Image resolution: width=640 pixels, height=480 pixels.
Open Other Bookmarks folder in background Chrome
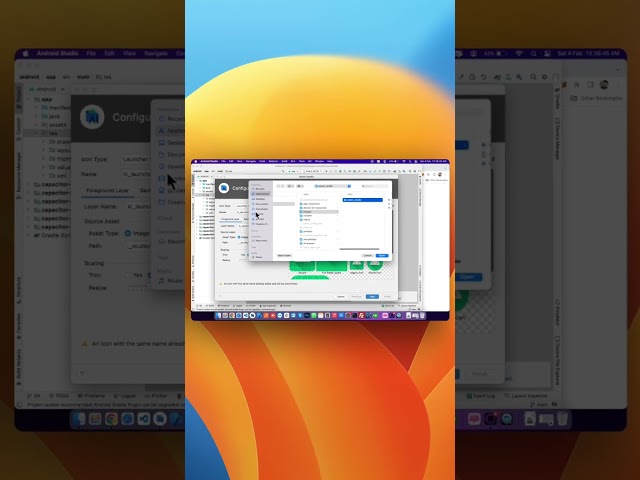pos(596,98)
